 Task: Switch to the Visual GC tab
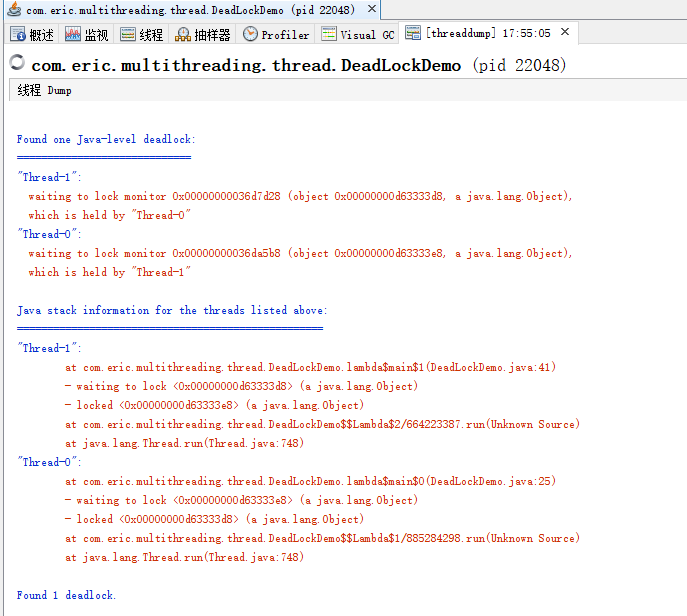coord(358,34)
